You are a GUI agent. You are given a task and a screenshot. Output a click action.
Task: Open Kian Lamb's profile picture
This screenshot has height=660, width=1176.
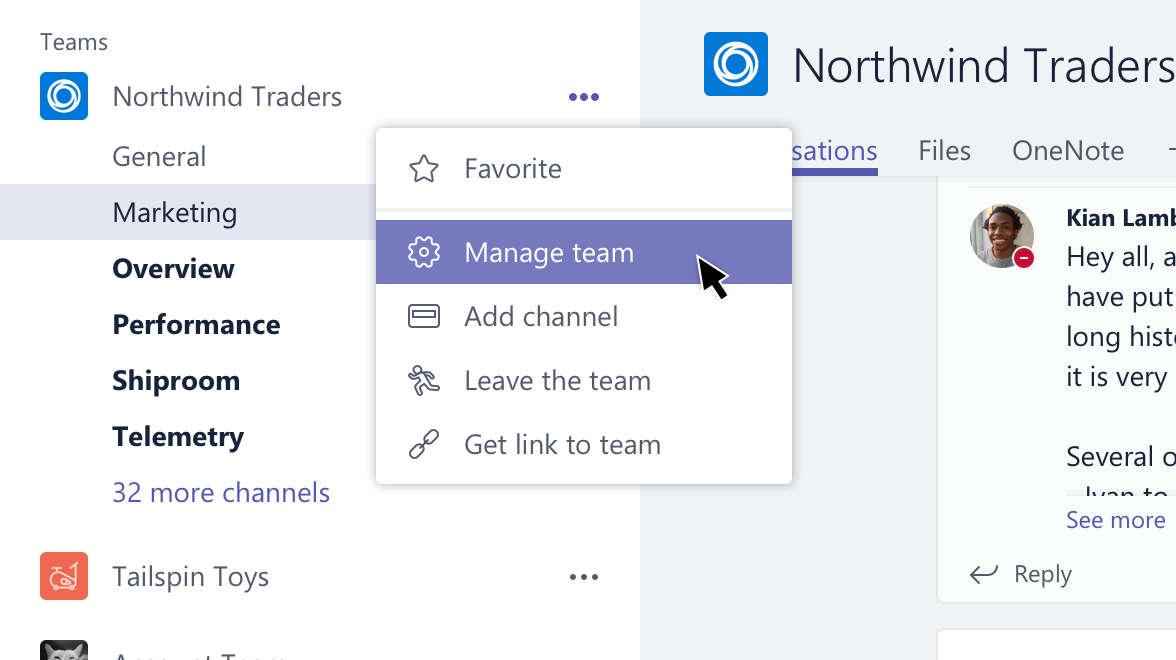(1001, 236)
